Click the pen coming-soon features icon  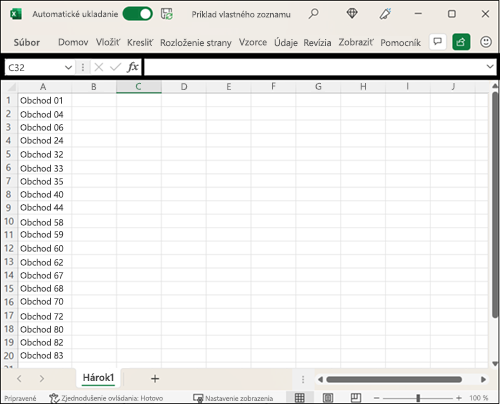385,14
